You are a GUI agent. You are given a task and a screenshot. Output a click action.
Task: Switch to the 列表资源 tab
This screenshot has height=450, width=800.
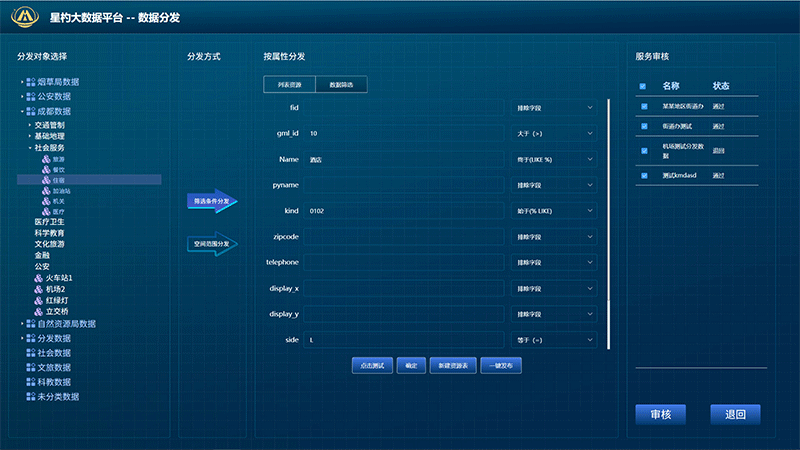point(289,85)
